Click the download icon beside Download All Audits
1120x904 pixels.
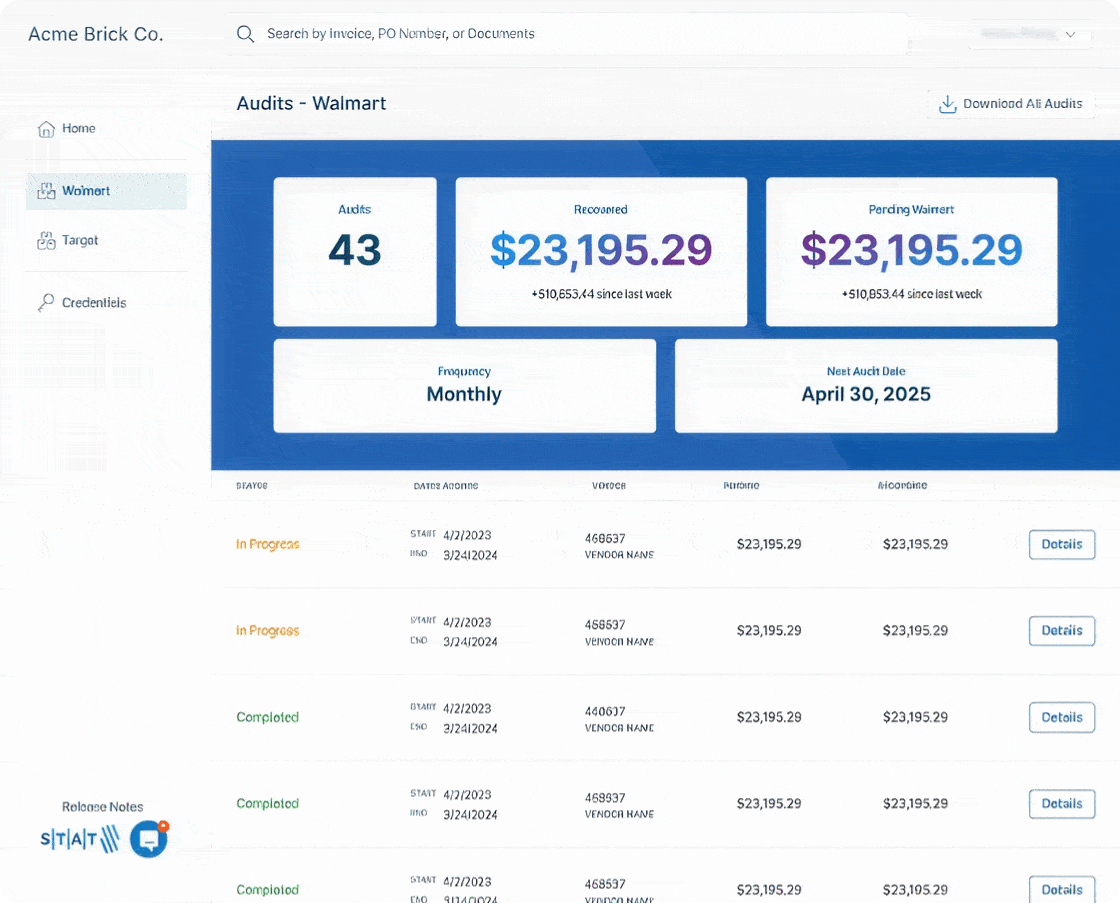point(946,104)
